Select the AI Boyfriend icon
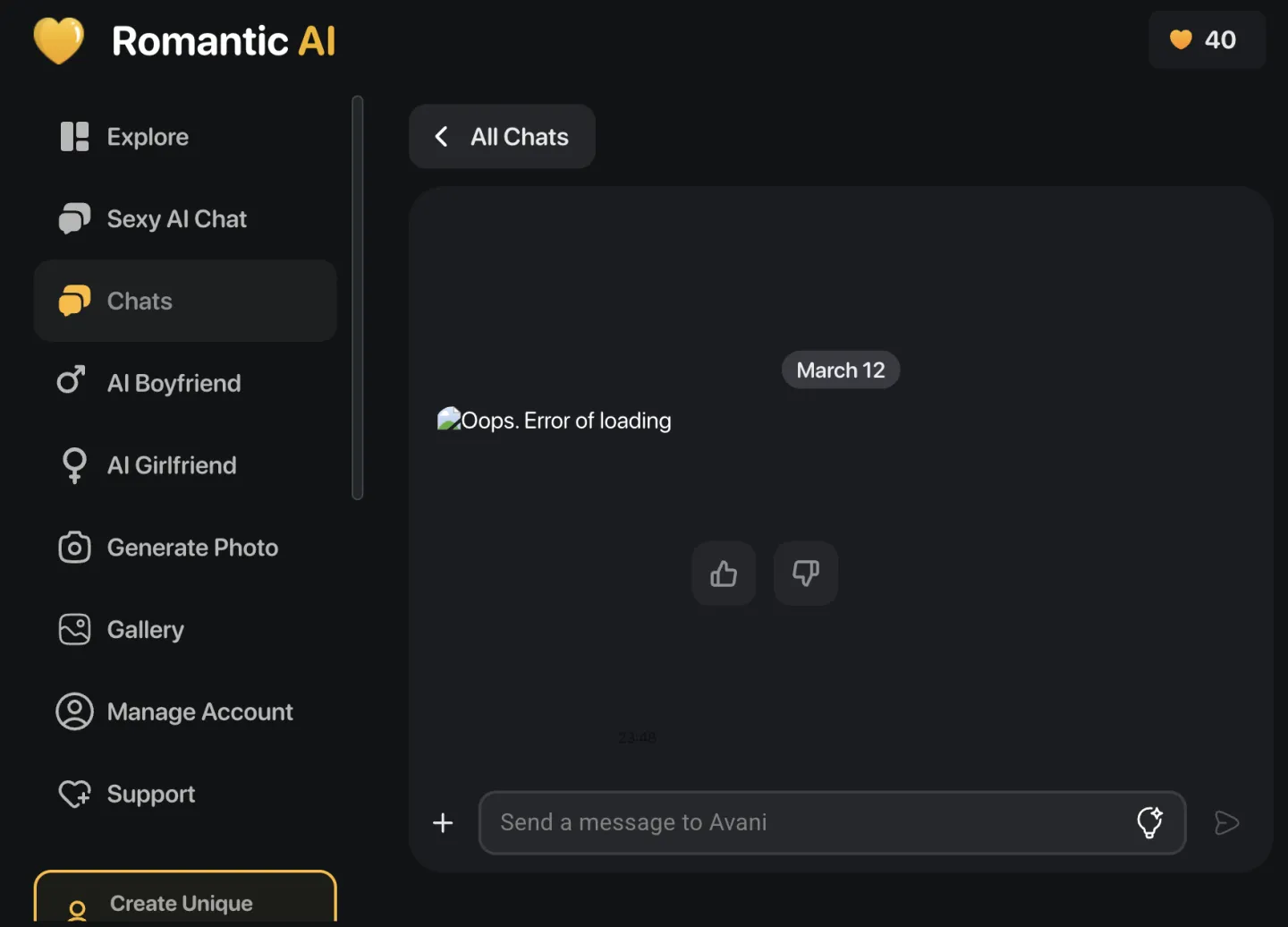Image resolution: width=1288 pixels, height=927 pixels. click(73, 382)
